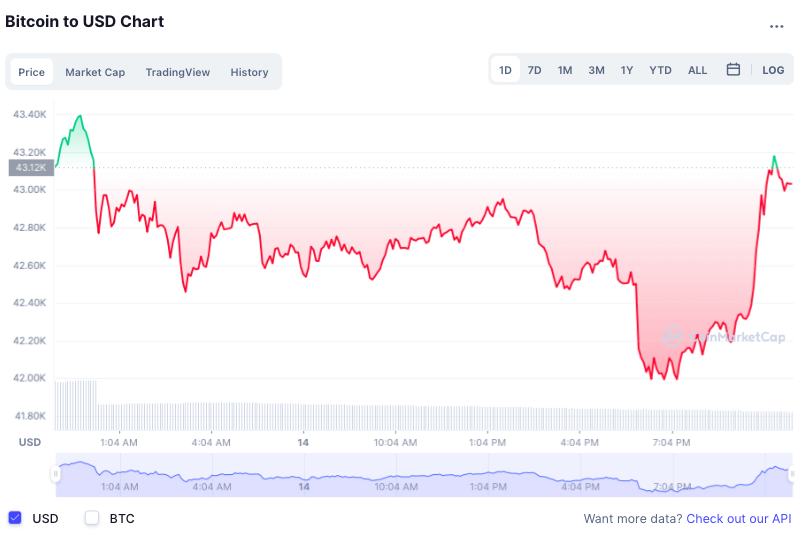Screen dimensions: 804x543
Task: Open the TradingView tab
Action: coord(177,72)
